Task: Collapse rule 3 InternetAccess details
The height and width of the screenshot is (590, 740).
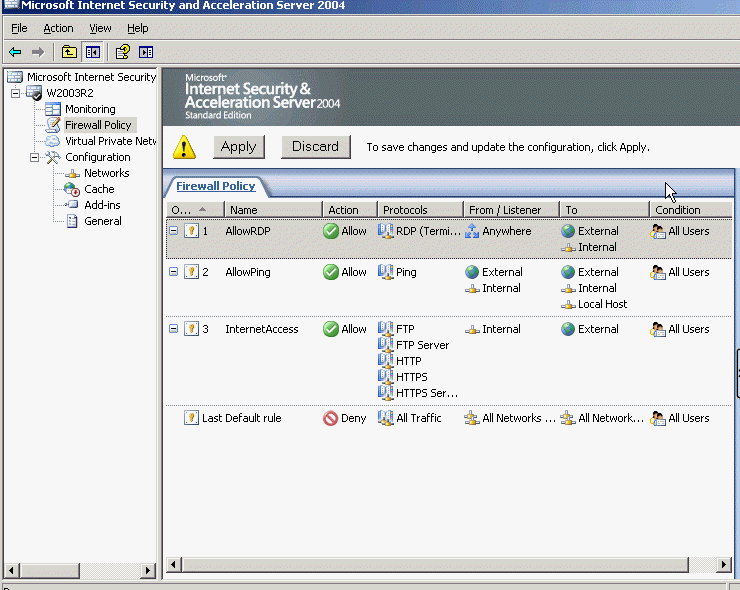Action: pos(174,329)
